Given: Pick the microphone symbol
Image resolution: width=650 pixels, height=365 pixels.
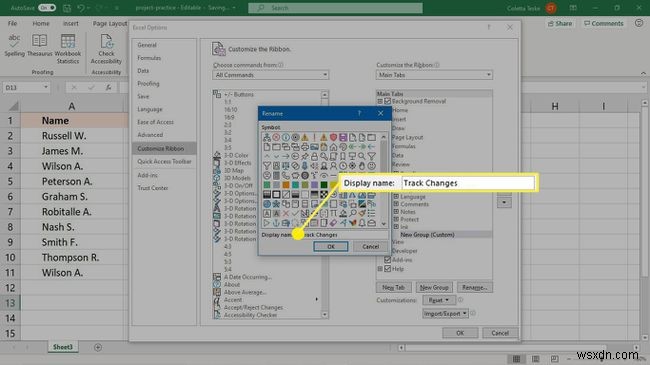Looking at the screenshot, I should click(305, 165).
